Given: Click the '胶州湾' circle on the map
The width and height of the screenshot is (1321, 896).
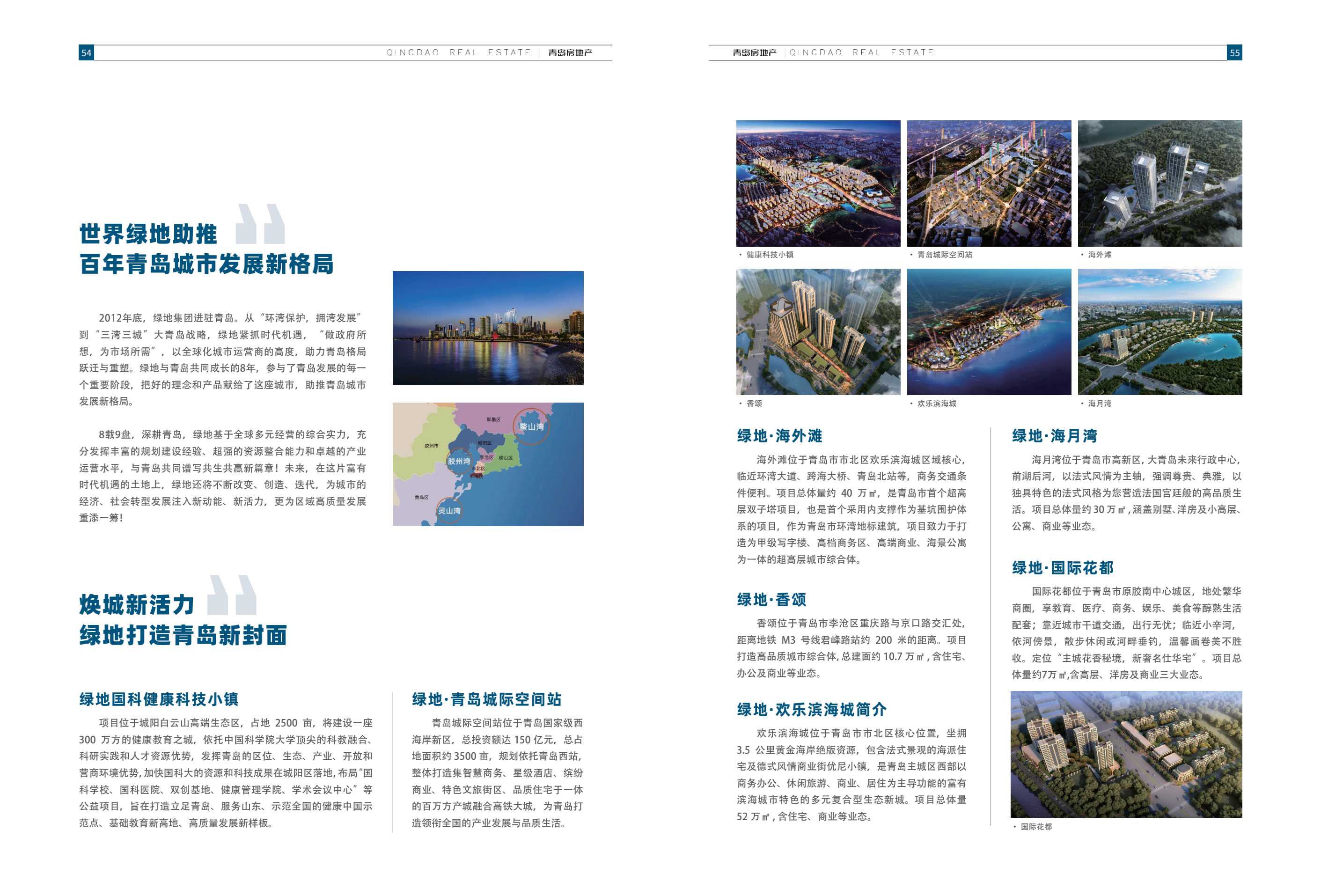Looking at the screenshot, I should 459,461.
